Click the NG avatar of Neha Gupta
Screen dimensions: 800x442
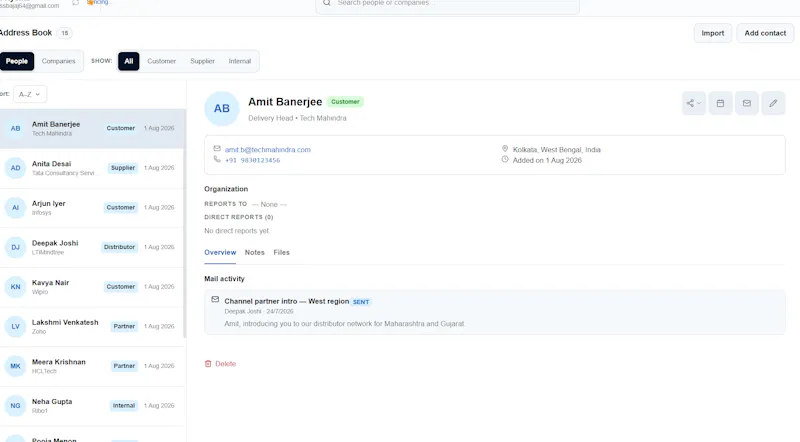[x=15, y=406]
